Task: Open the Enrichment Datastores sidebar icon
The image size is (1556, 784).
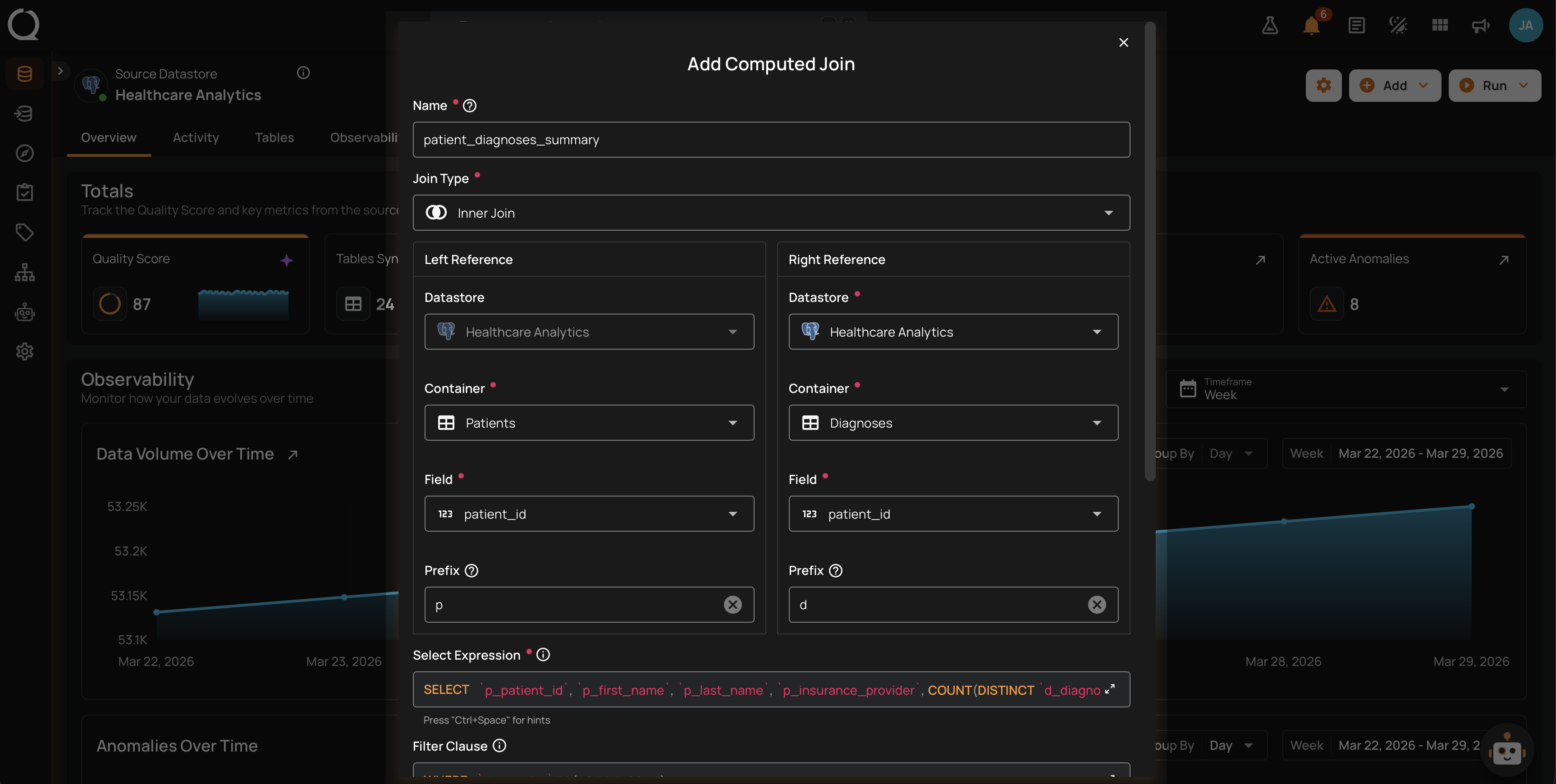Action: point(25,114)
